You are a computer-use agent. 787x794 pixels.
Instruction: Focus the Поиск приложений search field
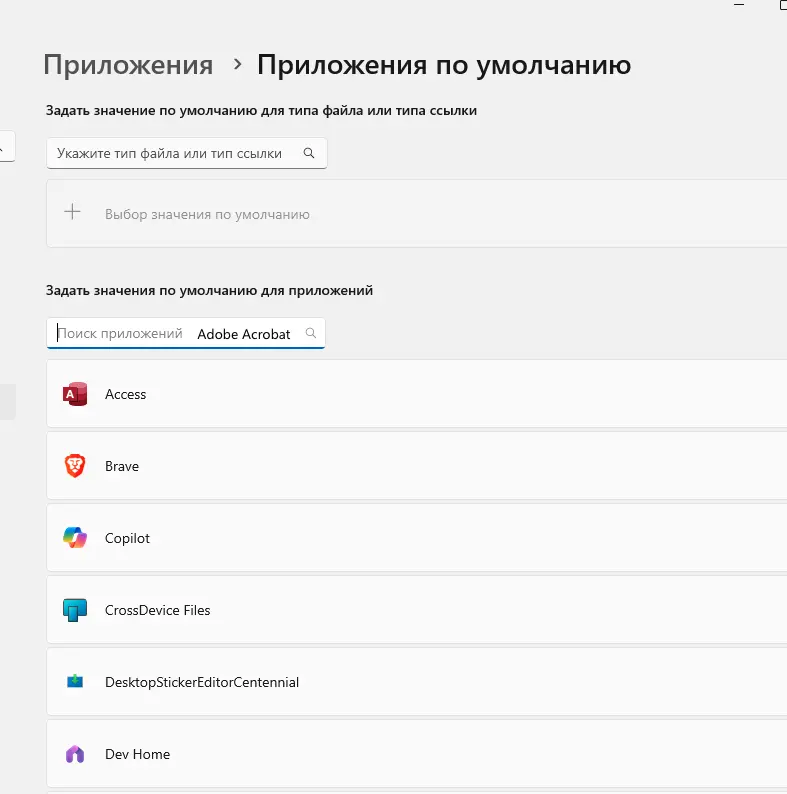186,333
